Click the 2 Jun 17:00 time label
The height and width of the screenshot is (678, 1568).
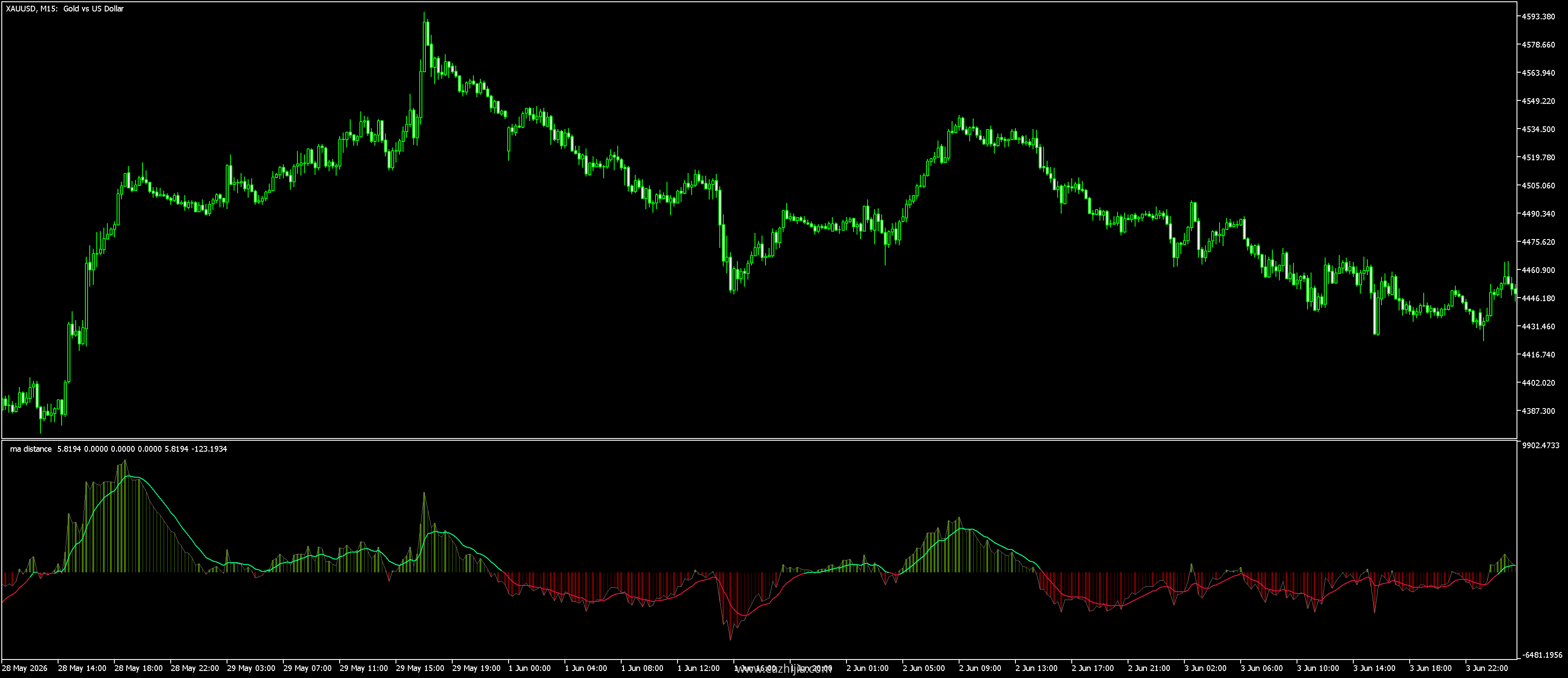pos(1092,668)
